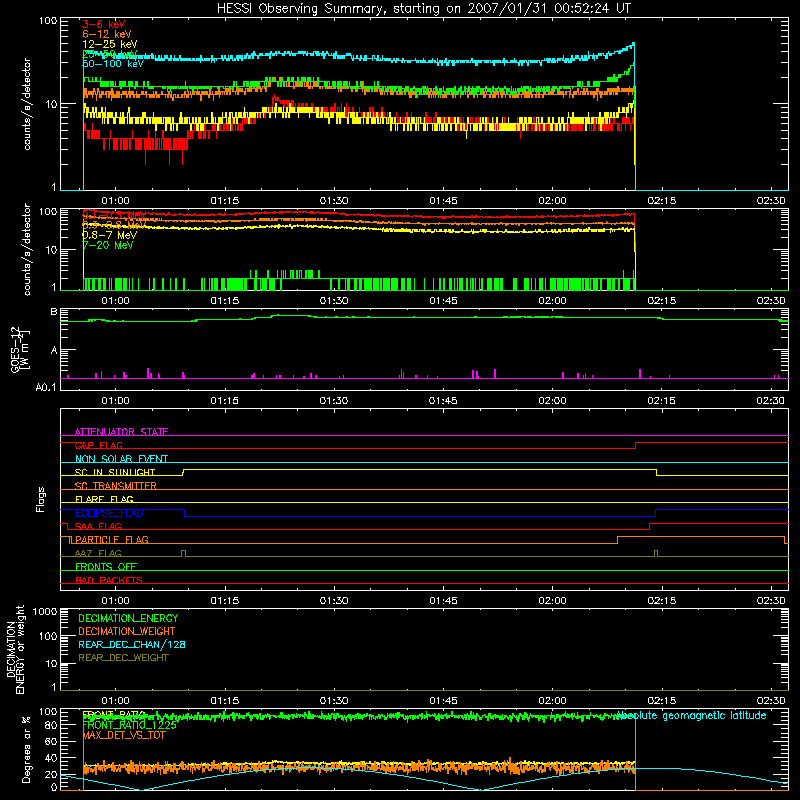Click the Absolute geomagnetic latitude label
Image resolution: width=800 pixels, height=800 pixels.
click(691, 715)
